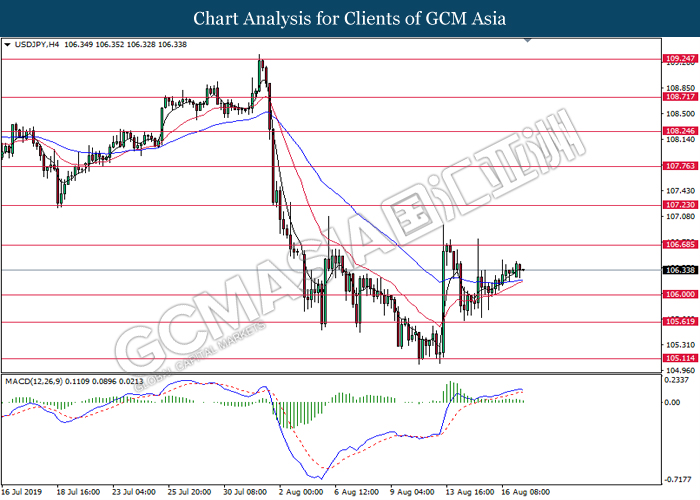This screenshot has height=500, width=700.
Task: Click the 108.850 price axis value
Action: tap(680, 88)
